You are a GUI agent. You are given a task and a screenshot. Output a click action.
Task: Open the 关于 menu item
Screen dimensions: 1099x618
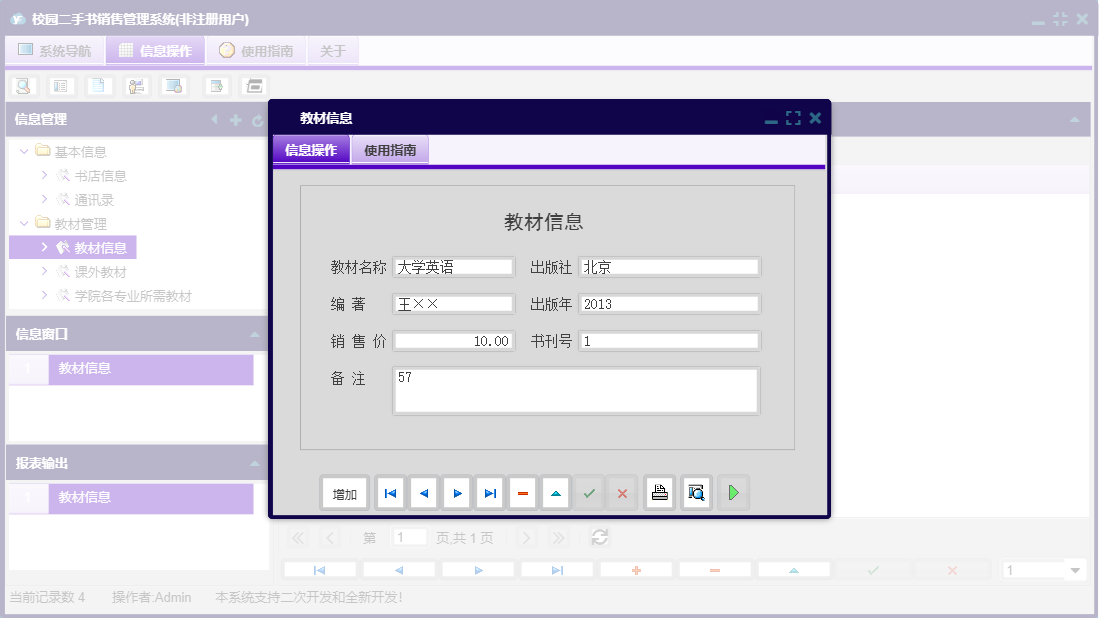click(x=333, y=50)
